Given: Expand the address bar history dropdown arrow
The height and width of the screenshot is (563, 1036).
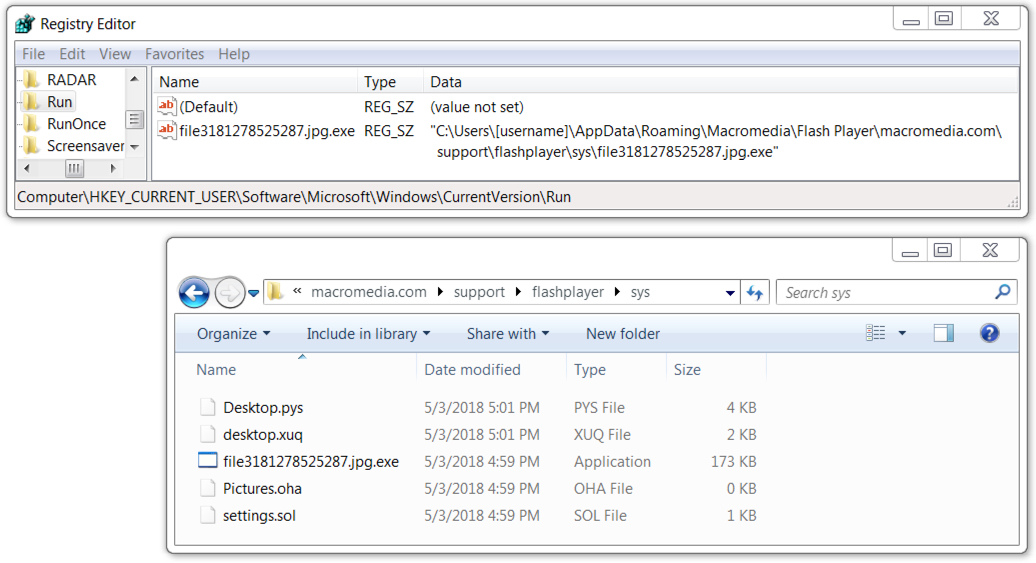Looking at the screenshot, I should pyautogui.click(x=730, y=293).
